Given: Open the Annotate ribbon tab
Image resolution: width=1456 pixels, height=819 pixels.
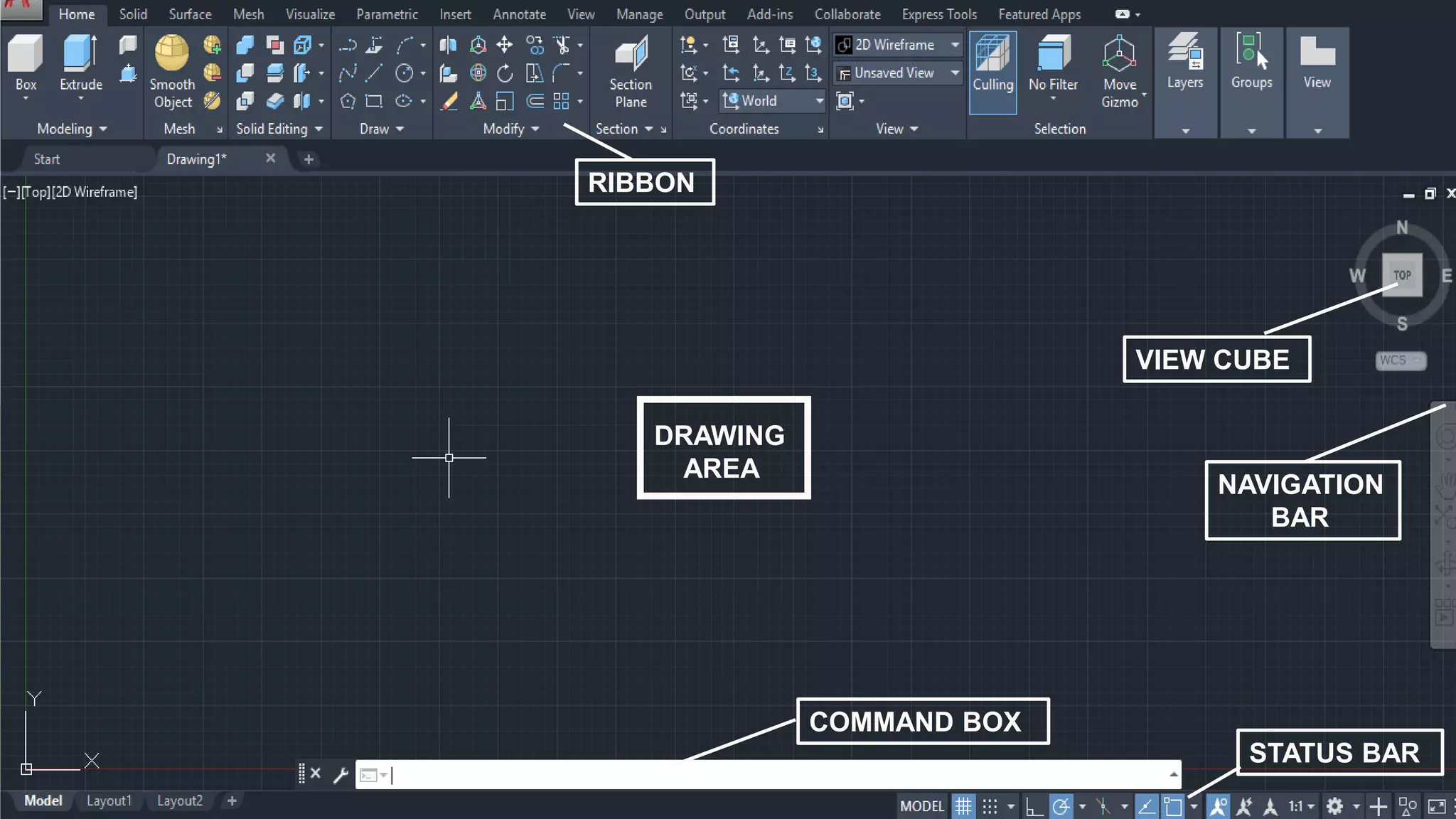Looking at the screenshot, I should tap(520, 14).
